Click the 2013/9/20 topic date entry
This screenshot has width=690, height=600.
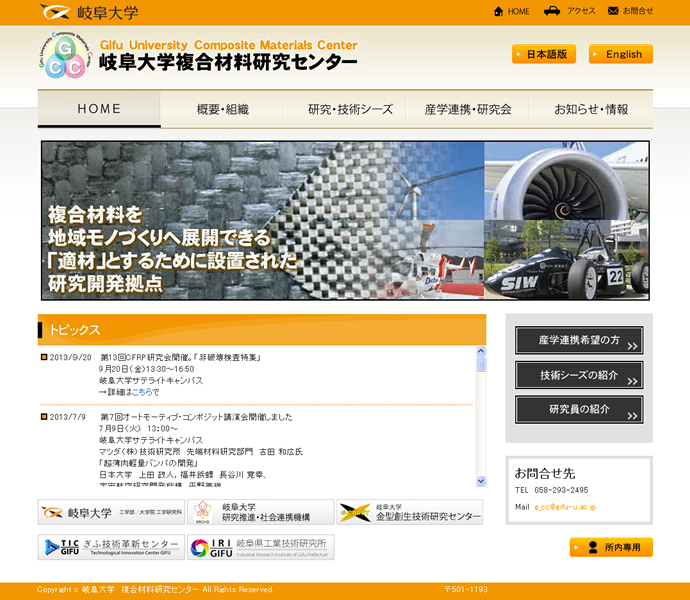pyautogui.click(x=70, y=357)
